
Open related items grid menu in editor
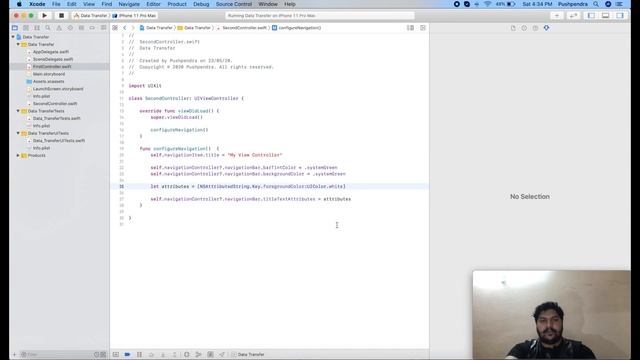[x=115, y=28]
